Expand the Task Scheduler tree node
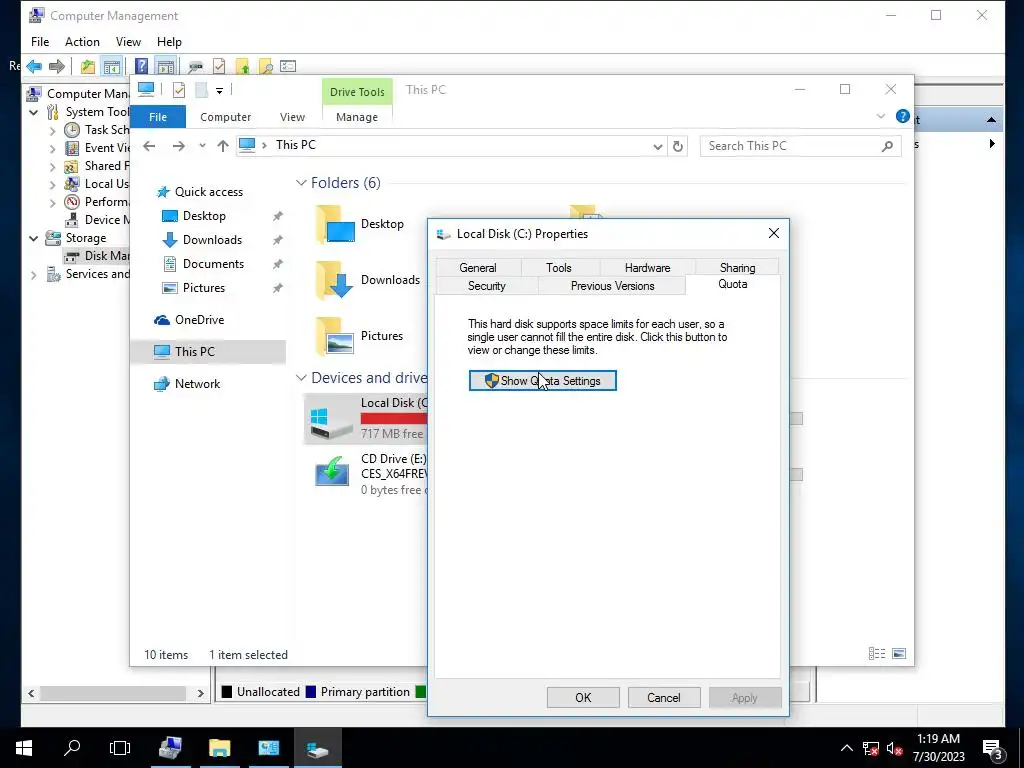The image size is (1024, 768). tap(52, 131)
